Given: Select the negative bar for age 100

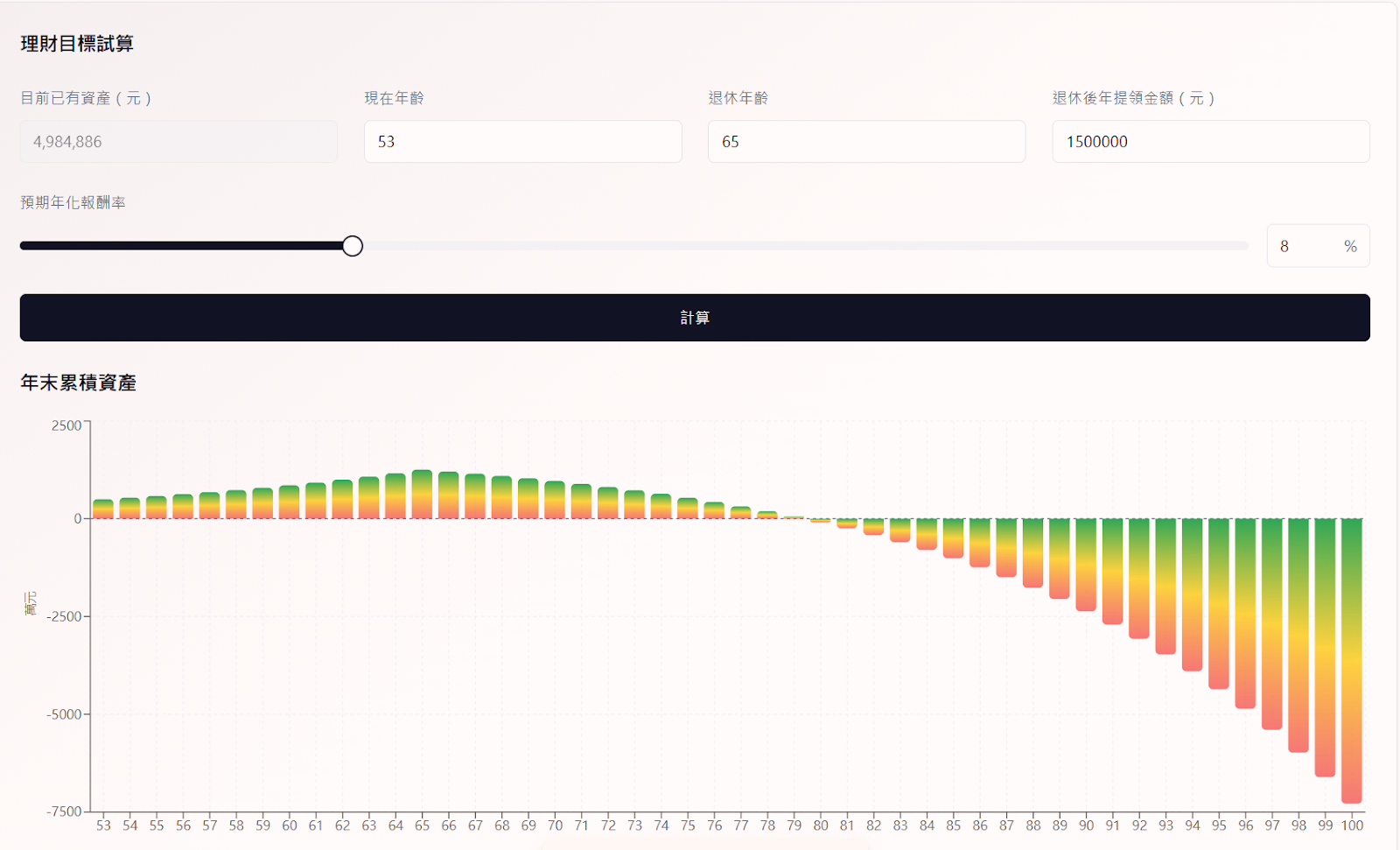Looking at the screenshot, I should [1352, 660].
